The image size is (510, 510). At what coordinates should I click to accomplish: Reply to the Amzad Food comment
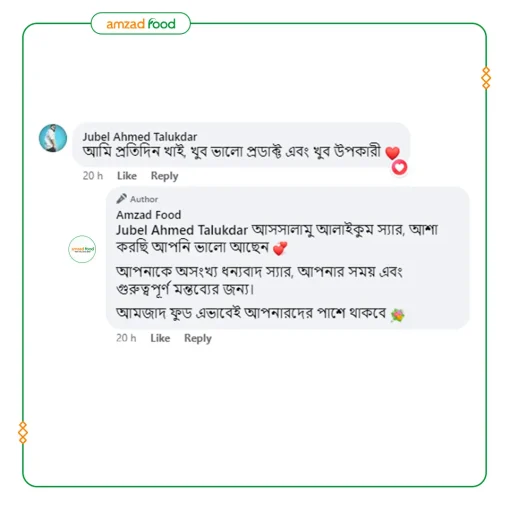pyautogui.click(x=198, y=338)
